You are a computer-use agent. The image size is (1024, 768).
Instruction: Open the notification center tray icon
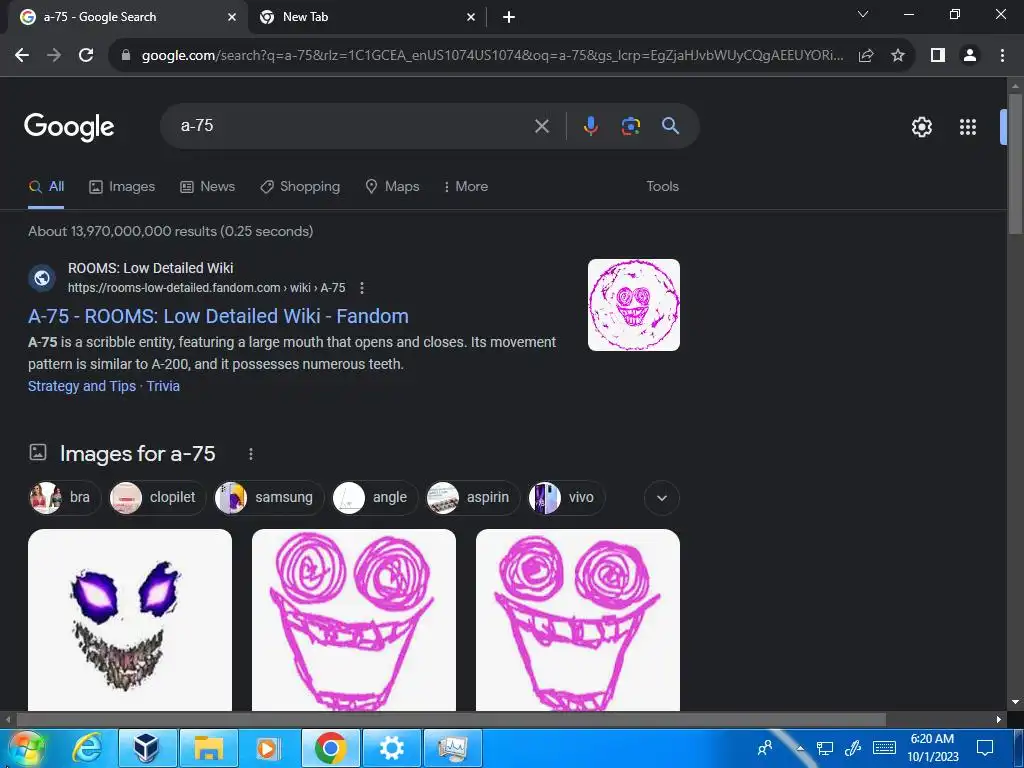point(985,748)
